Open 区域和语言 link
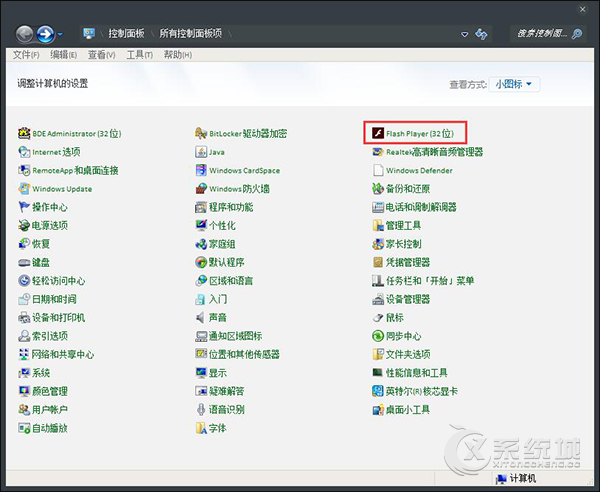600x492 pixels. click(231, 281)
